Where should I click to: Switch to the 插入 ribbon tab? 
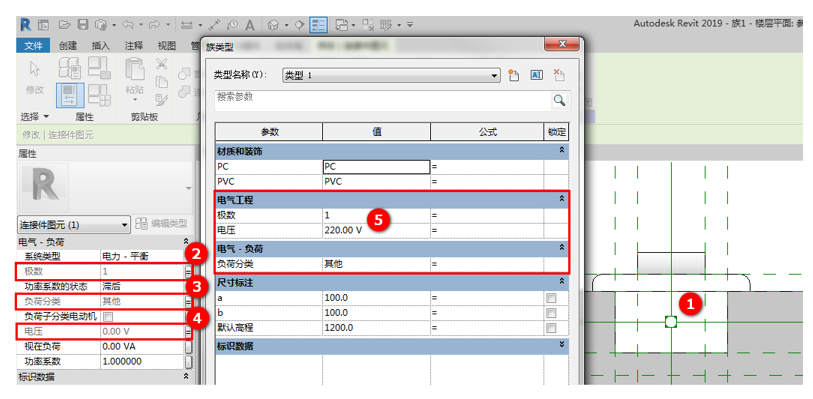[x=101, y=46]
